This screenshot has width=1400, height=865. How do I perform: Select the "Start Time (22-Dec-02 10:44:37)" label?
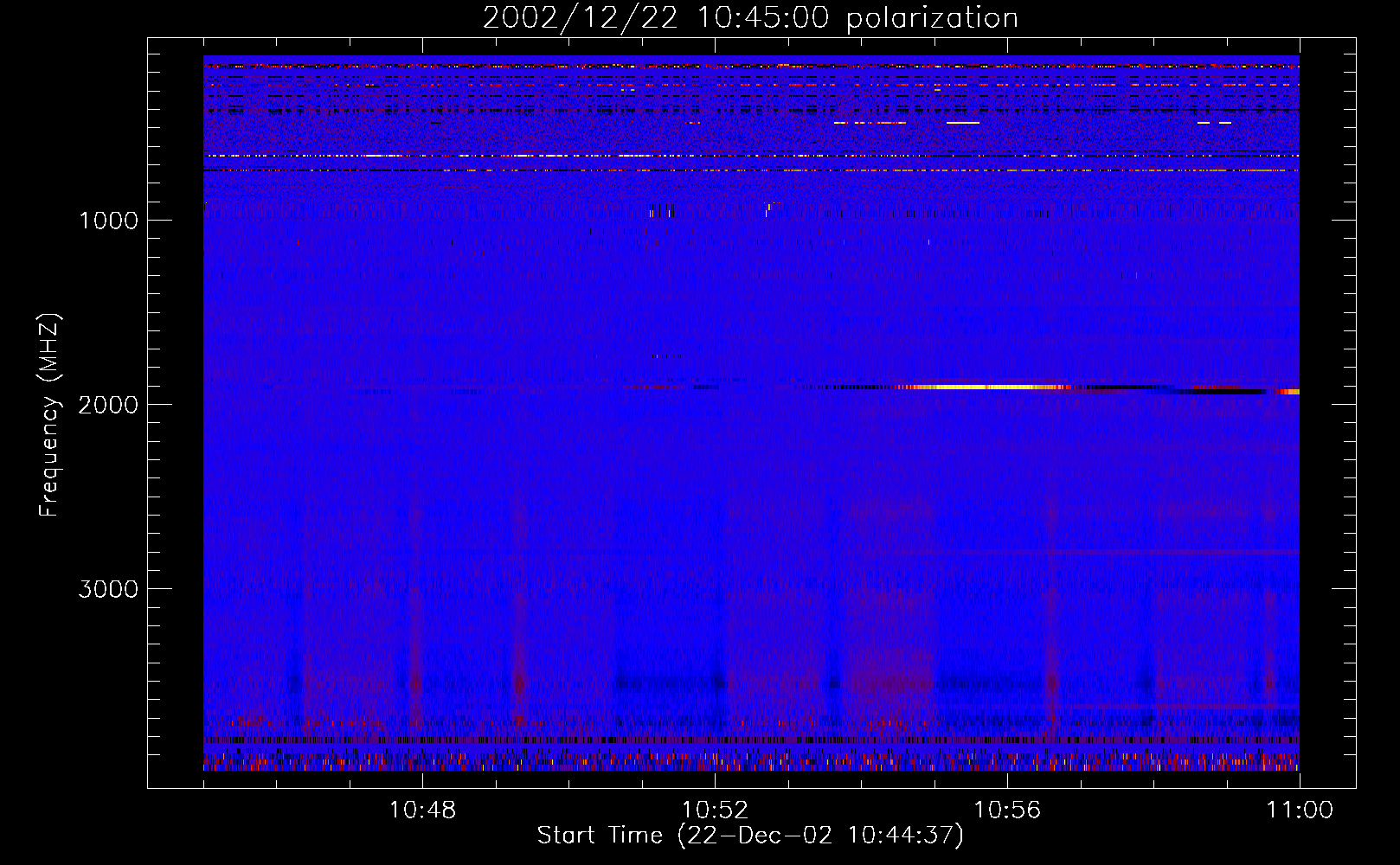750,836
